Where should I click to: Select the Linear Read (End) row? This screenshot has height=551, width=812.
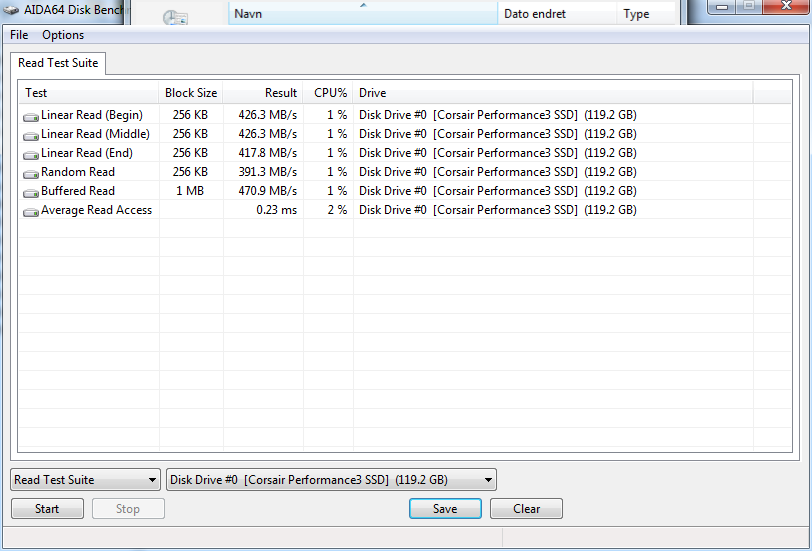click(x=405, y=153)
